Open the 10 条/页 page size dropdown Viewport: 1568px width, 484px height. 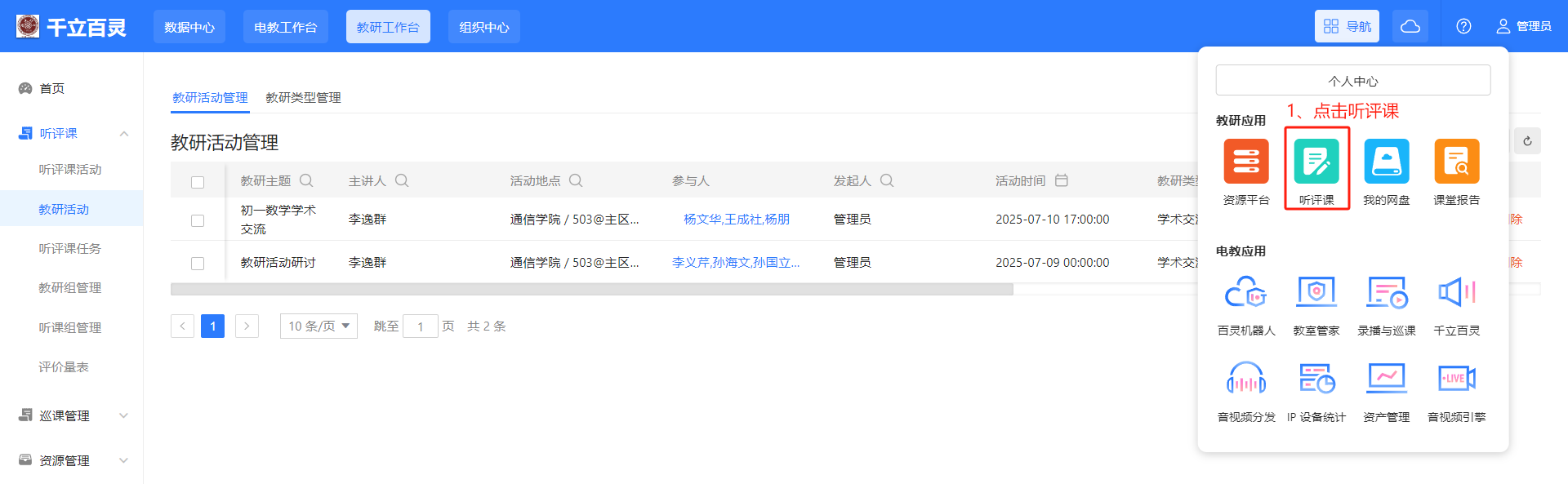(318, 326)
